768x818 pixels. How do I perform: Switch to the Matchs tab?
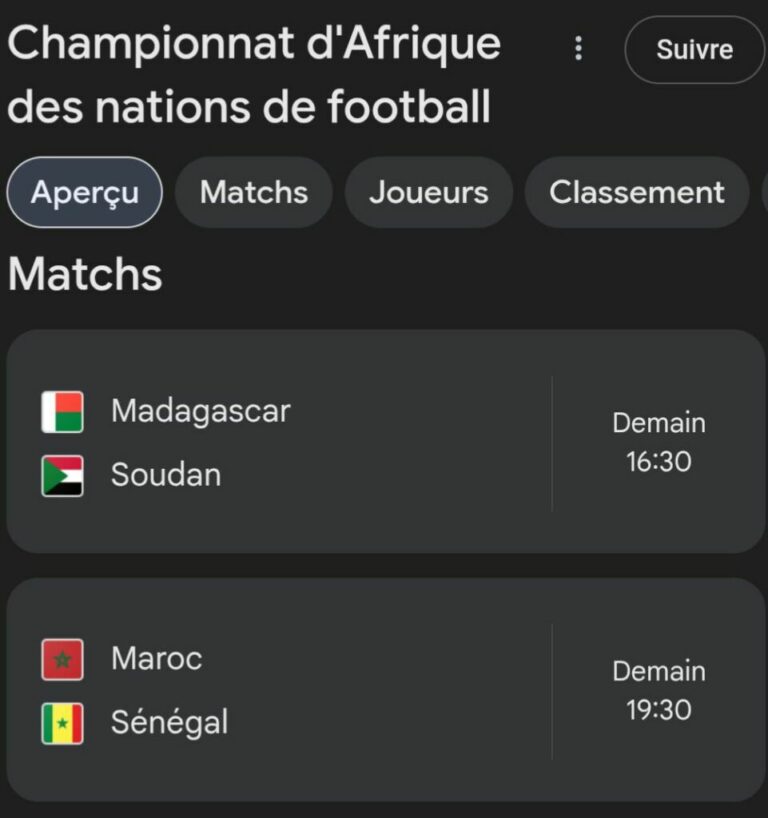click(x=254, y=192)
